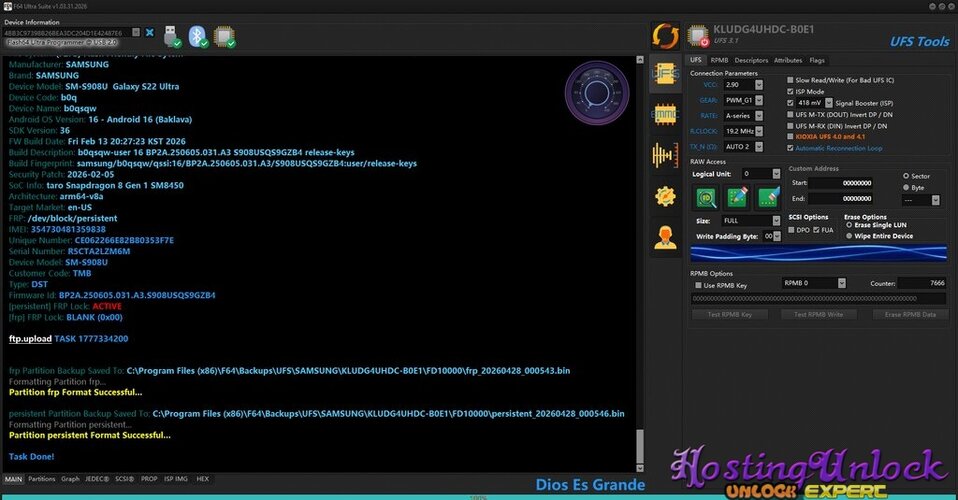Click the Erase RPMB Data button
The height and width of the screenshot is (500, 958).
pyautogui.click(x=910, y=314)
